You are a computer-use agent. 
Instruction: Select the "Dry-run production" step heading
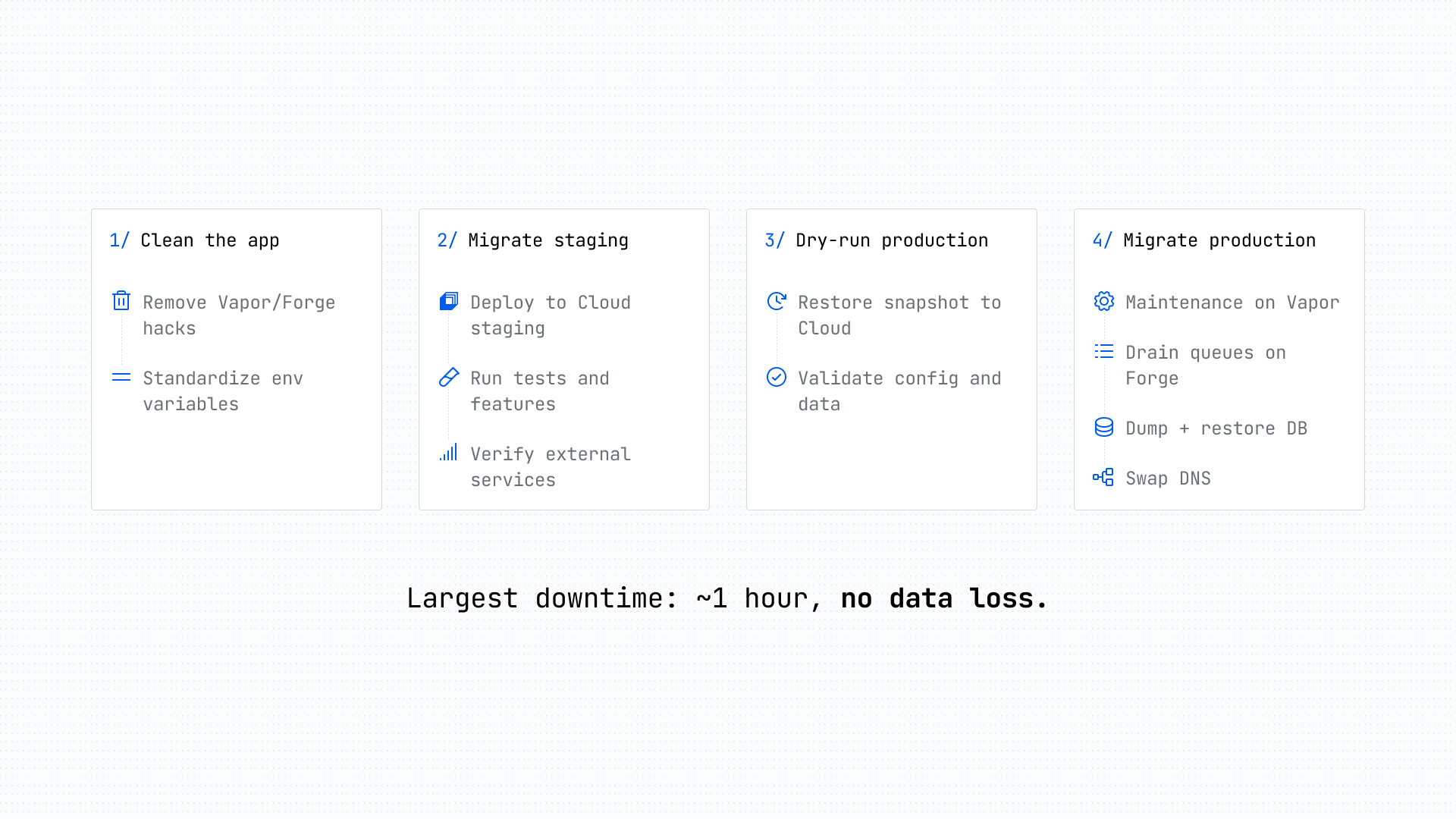point(892,240)
